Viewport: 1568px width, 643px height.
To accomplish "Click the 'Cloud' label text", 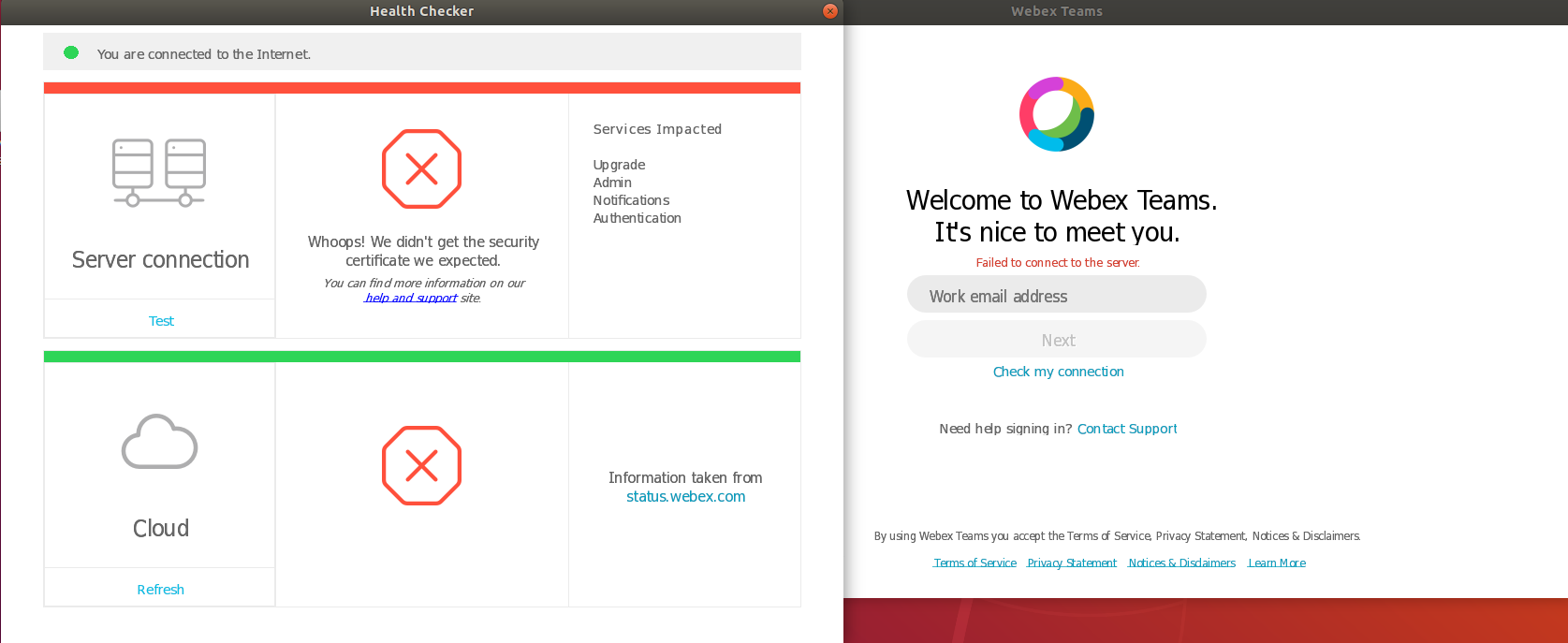I will click(161, 528).
